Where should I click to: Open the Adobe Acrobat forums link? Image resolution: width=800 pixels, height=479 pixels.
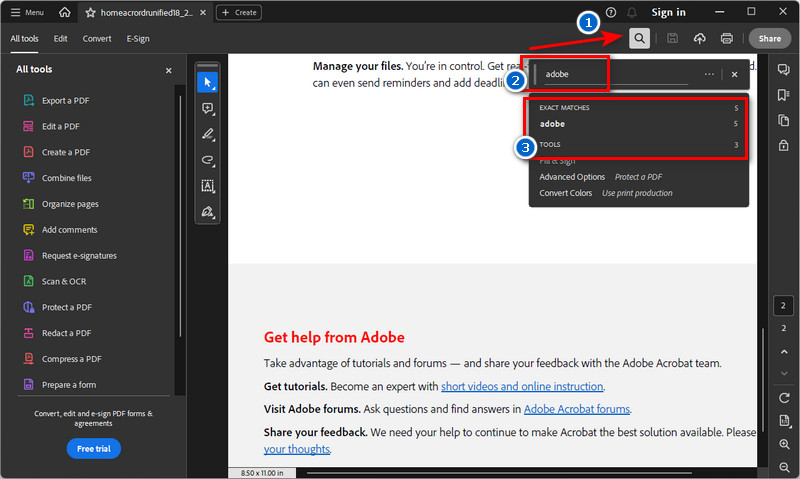(x=577, y=409)
